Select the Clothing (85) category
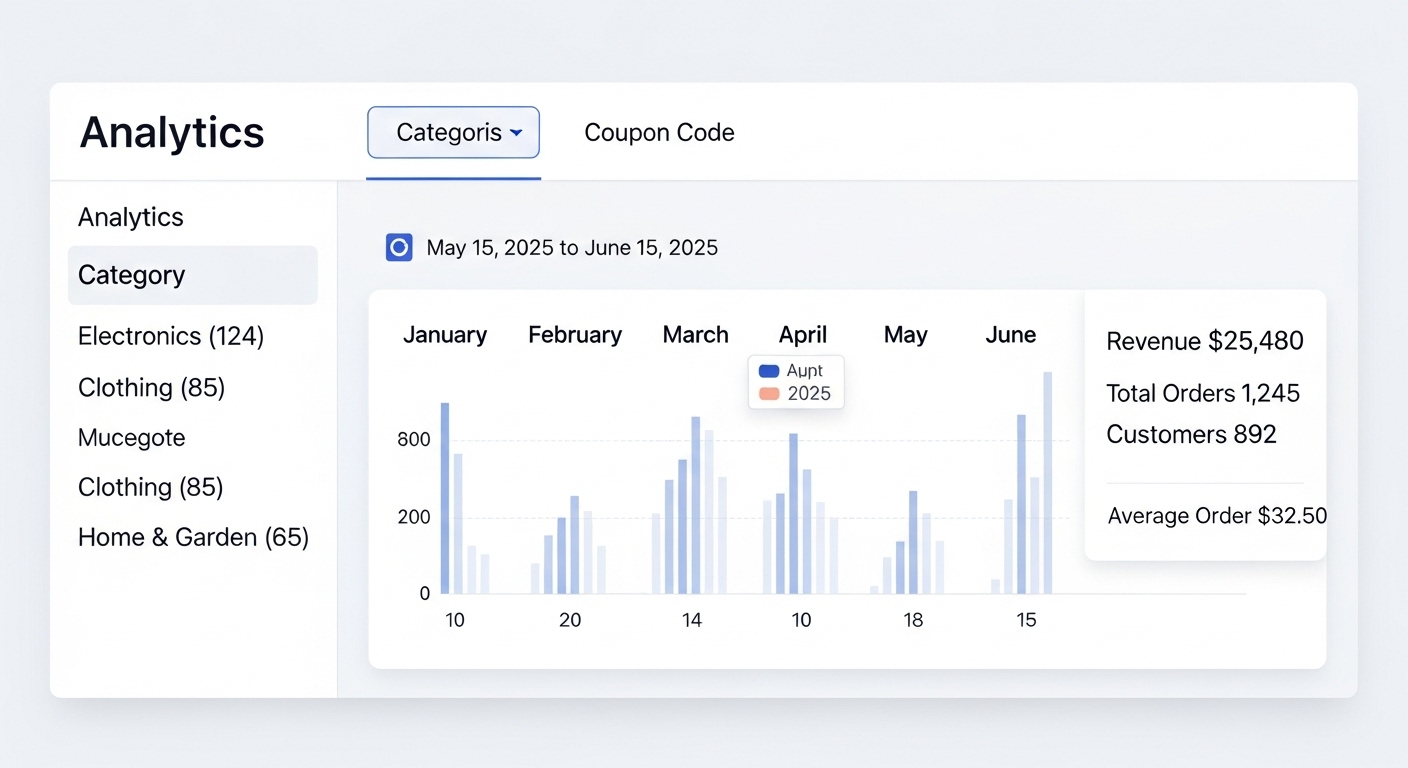Screen dimensions: 1408x768 point(151,388)
